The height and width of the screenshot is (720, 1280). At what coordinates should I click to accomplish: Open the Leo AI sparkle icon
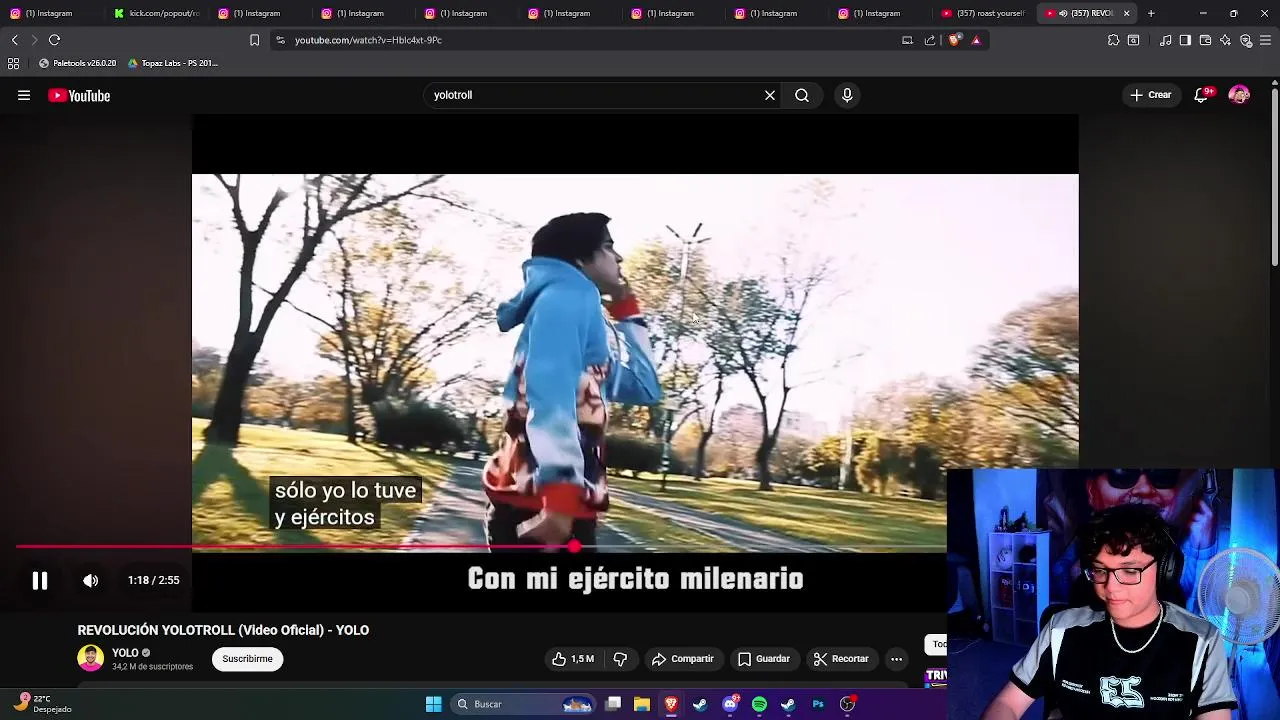(x=1225, y=40)
